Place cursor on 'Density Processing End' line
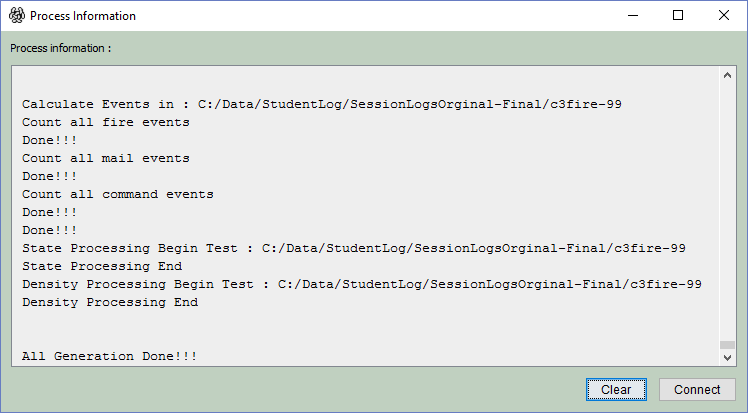748x413 pixels. point(110,302)
